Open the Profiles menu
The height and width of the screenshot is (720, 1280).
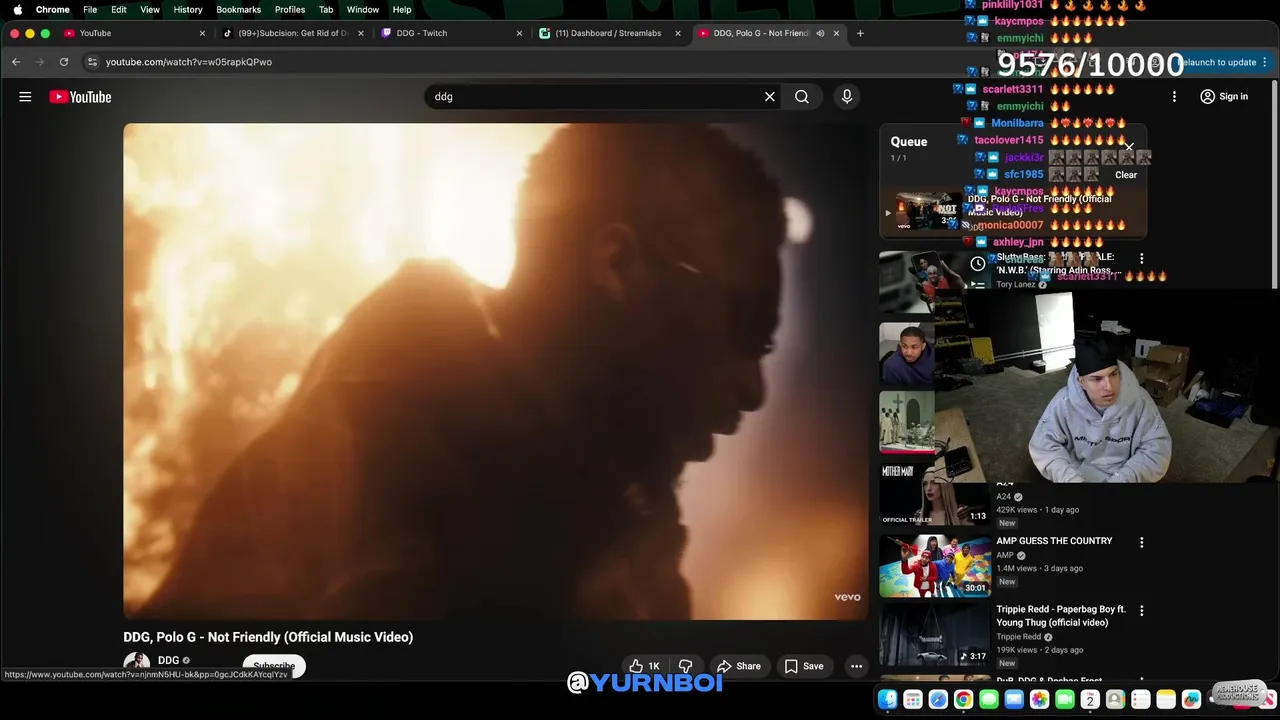tap(290, 9)
